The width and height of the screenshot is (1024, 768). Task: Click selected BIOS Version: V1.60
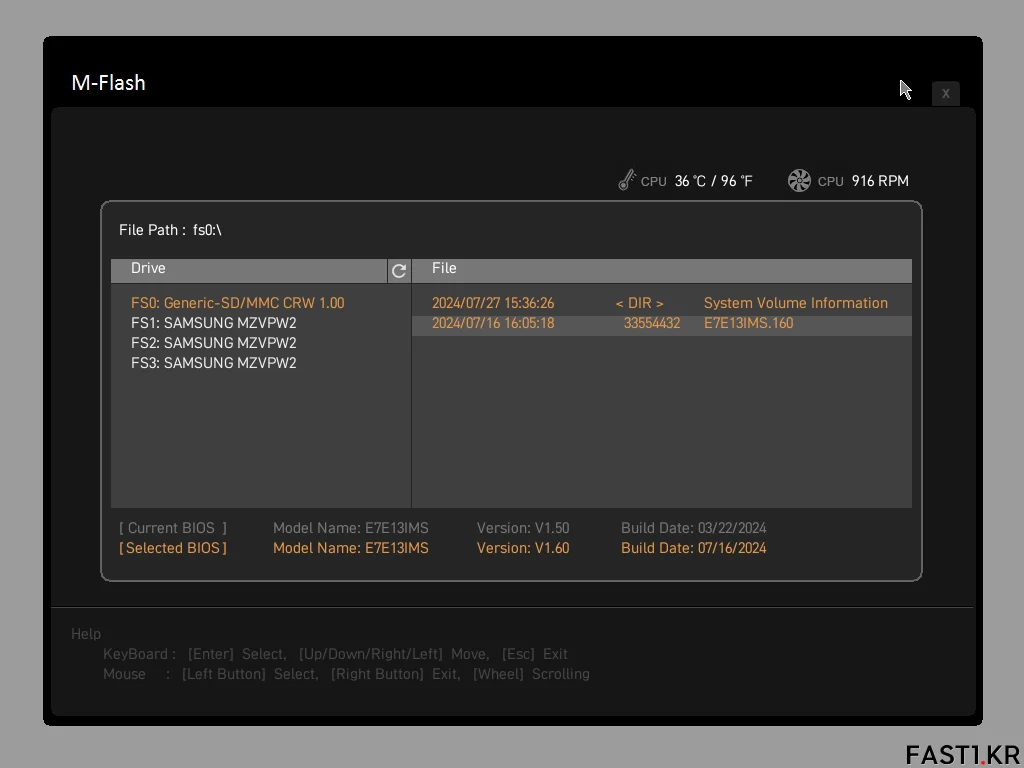coord(523,549)
